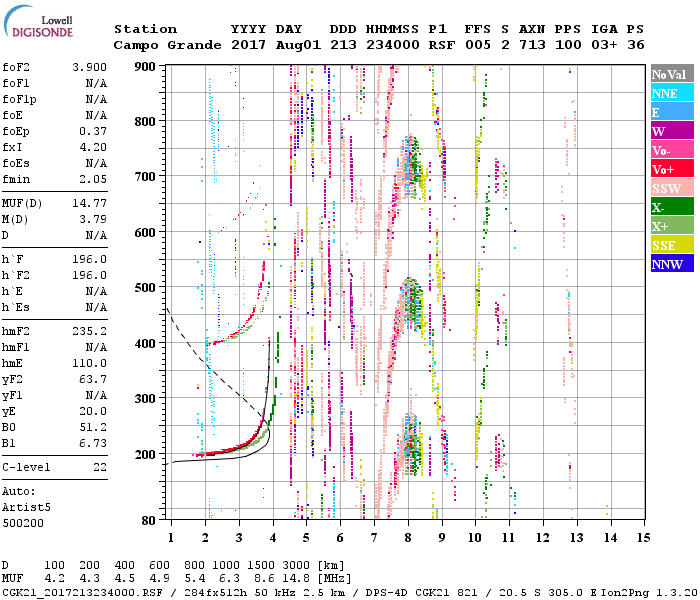Click the Vo+ red legend entry
This screenshot has height=600, width=700.
(672, 169)
